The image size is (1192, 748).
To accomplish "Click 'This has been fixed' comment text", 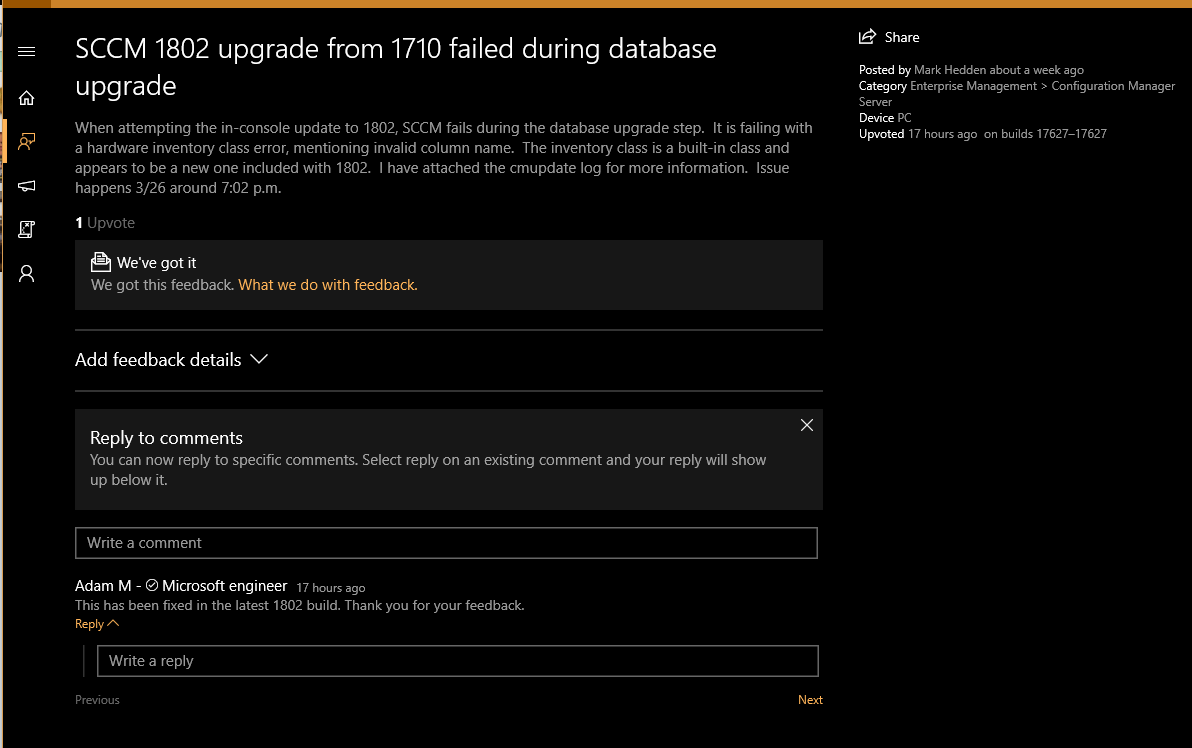I will click(300, 606).
